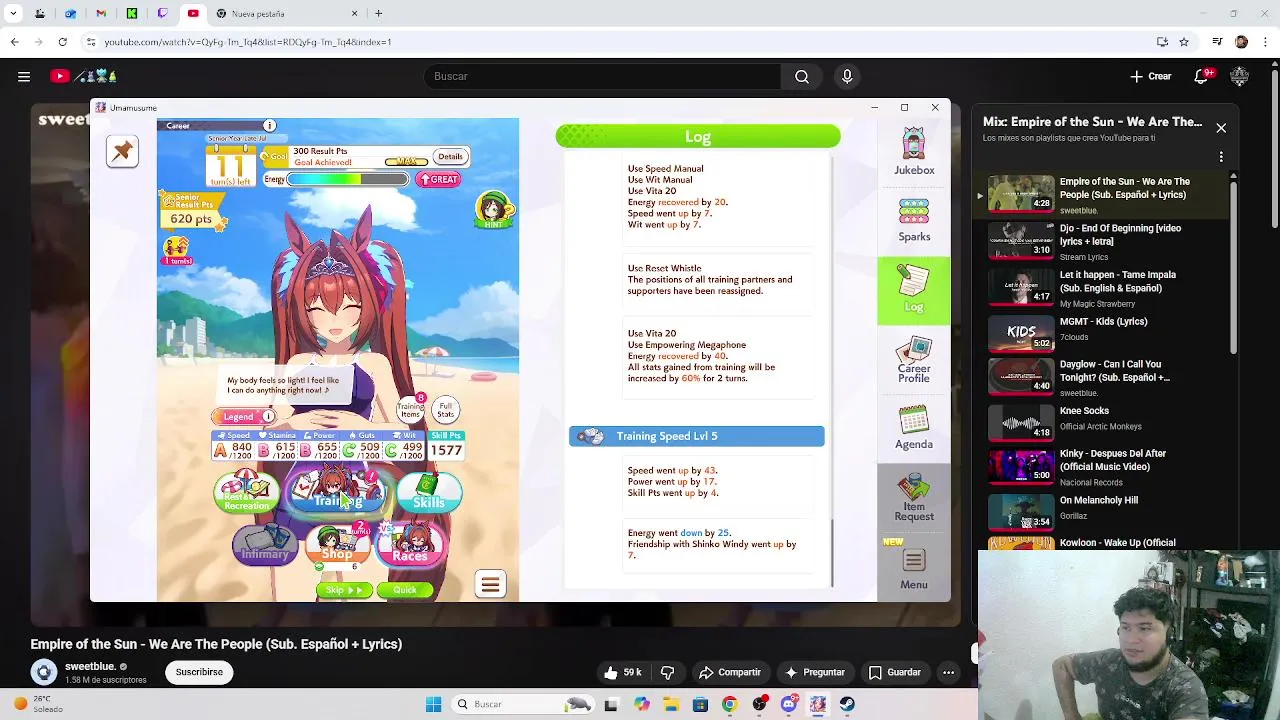The image size is (1280, 720).
Task: Play Kinky - Despues Del After video
Action: (x=1105, y=468)
